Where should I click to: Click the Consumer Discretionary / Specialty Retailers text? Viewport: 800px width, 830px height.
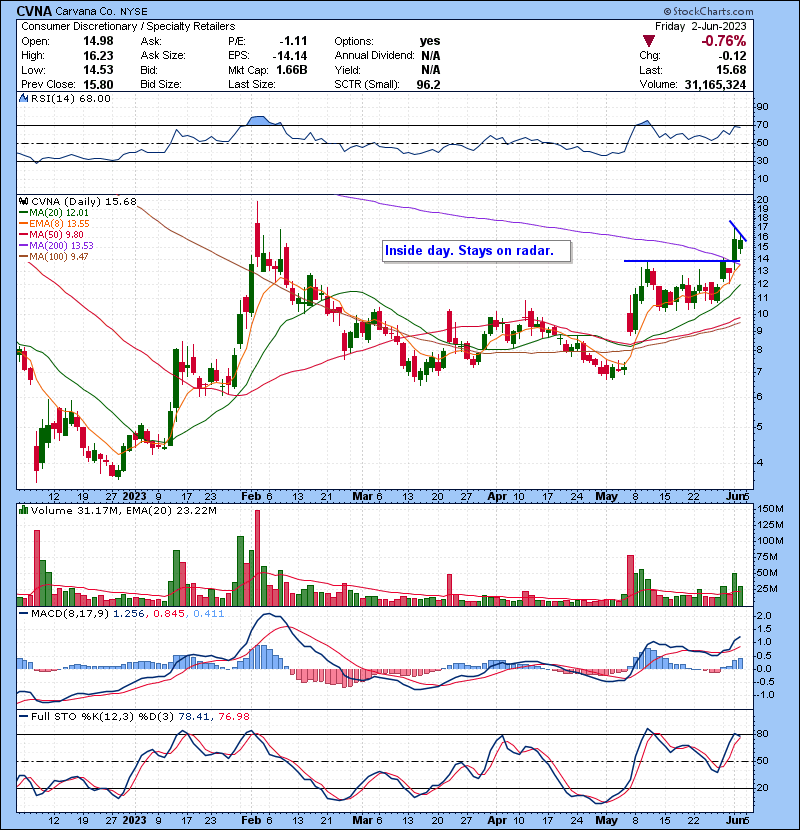(128, 26)
